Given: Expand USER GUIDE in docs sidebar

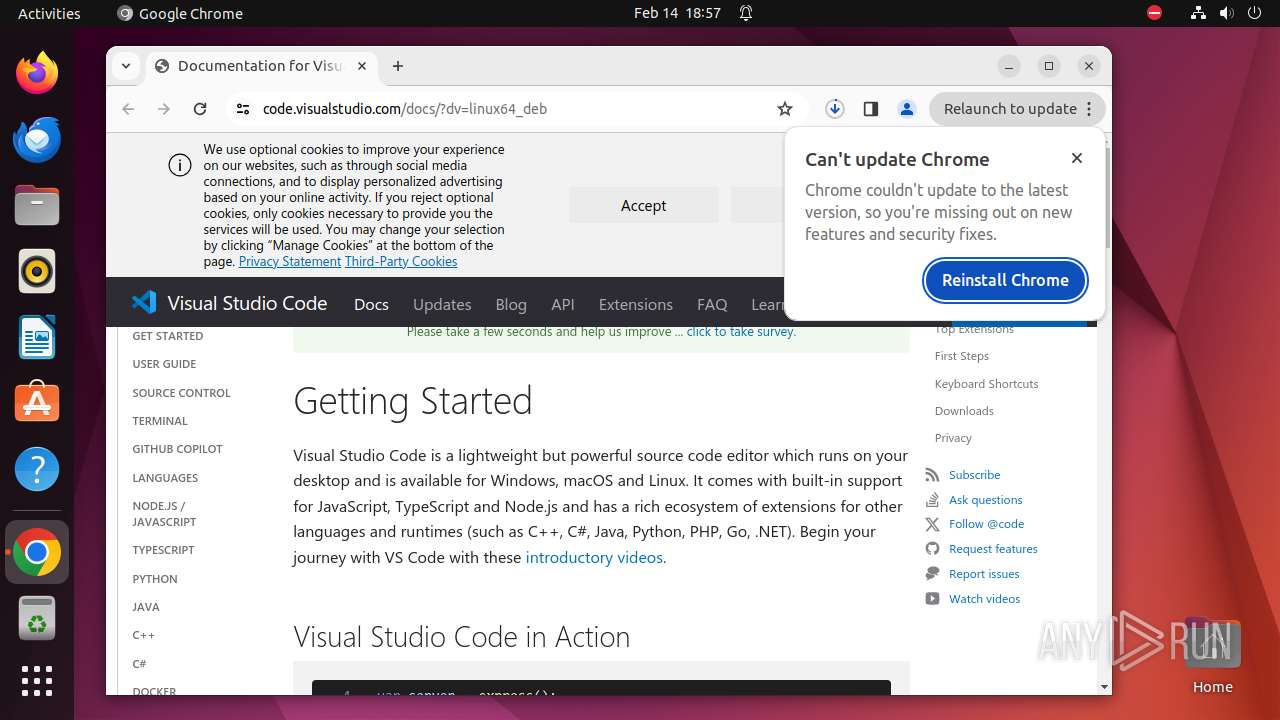Looking at the screenshot, I should click(164, 364).
